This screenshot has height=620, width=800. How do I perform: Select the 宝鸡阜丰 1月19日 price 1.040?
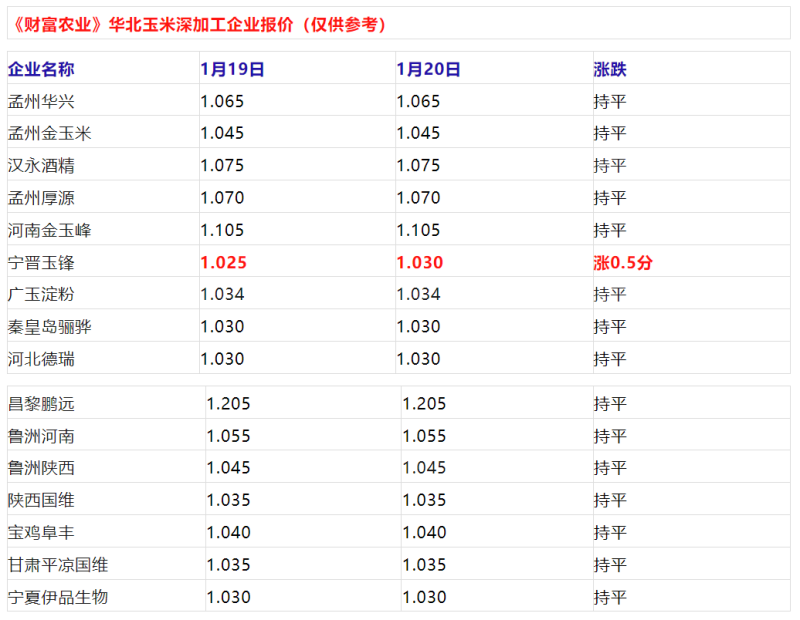click(228, 533)
